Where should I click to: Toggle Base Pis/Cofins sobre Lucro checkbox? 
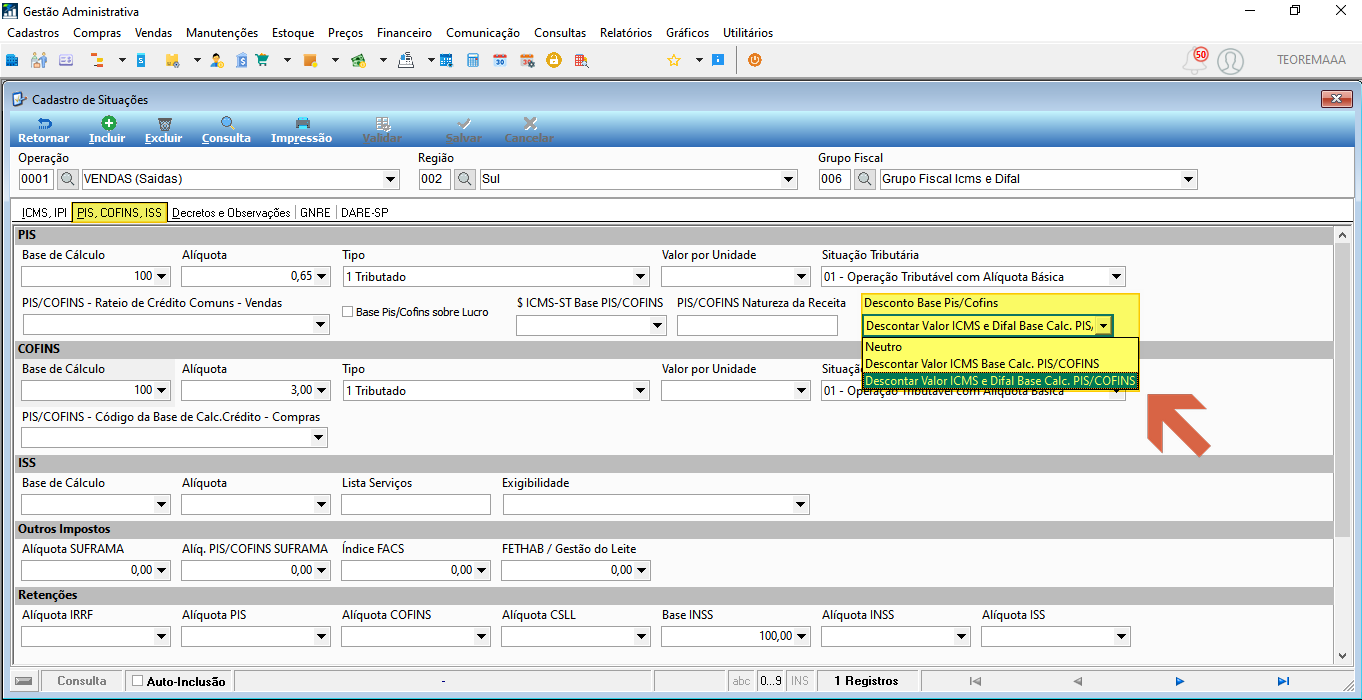[x=348, y=312]
